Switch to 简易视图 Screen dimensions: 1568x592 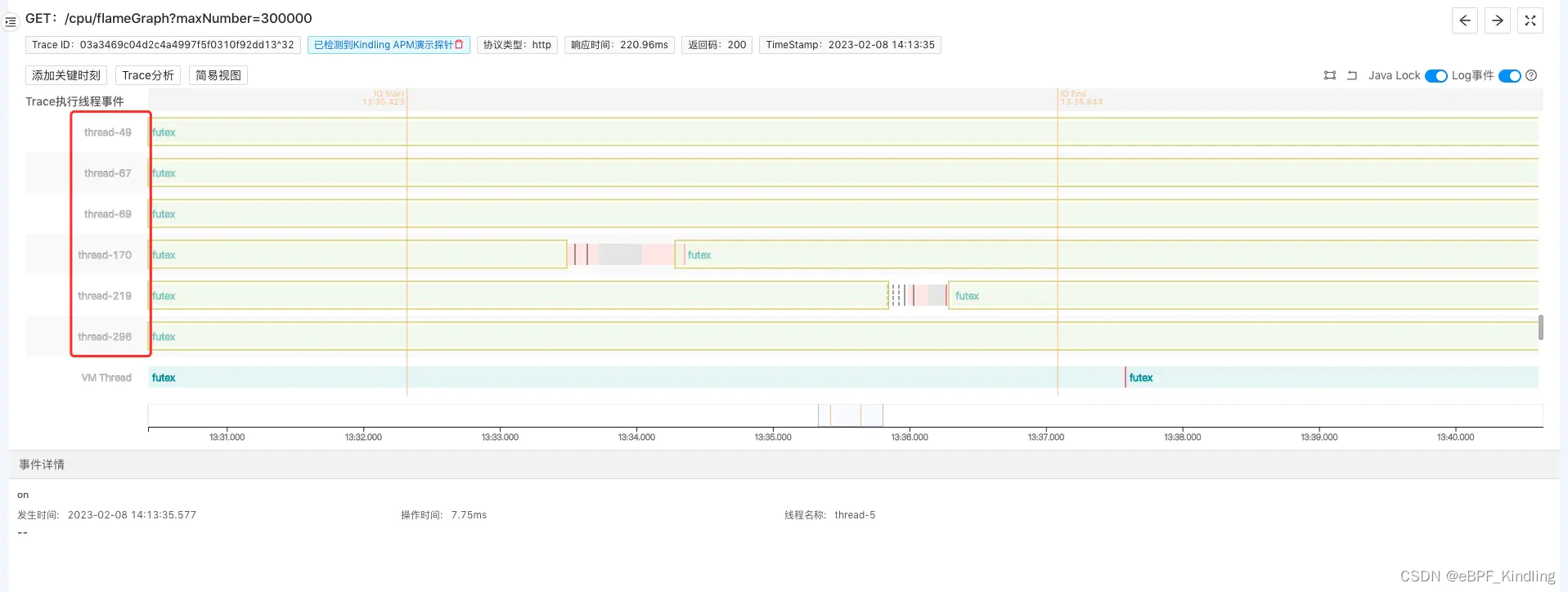click(218, 75)
